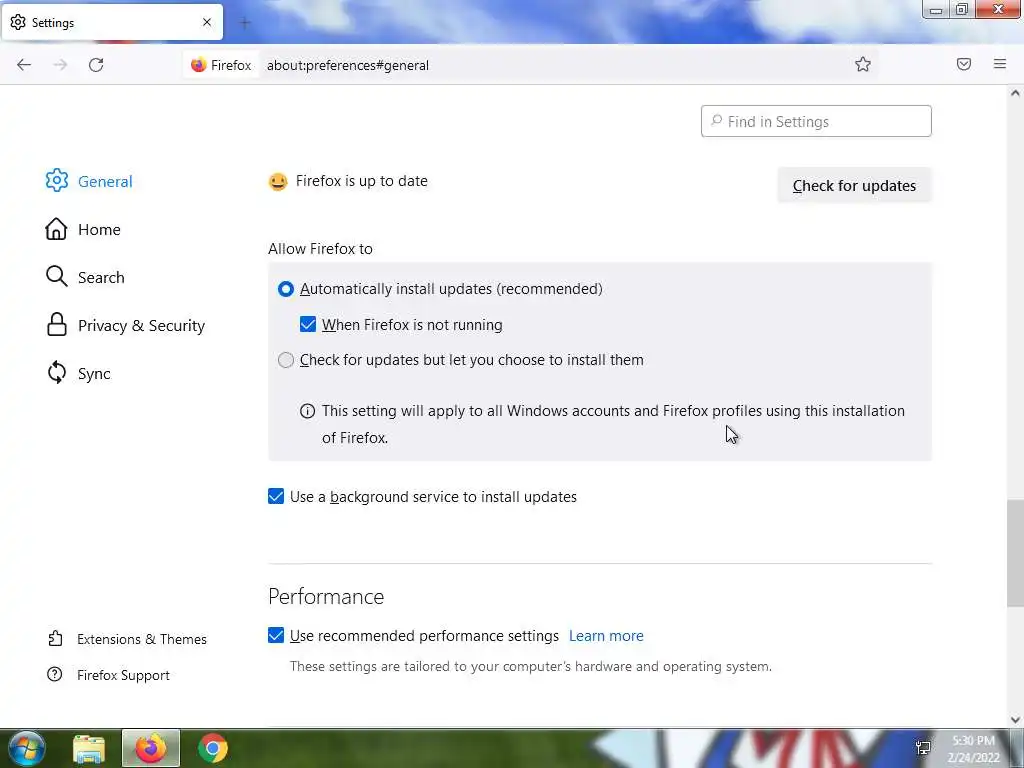This screenshot has width=1024, height=768.
Task: Click the Performance heading
Action: pyautogui.click(x=326, y=596)
